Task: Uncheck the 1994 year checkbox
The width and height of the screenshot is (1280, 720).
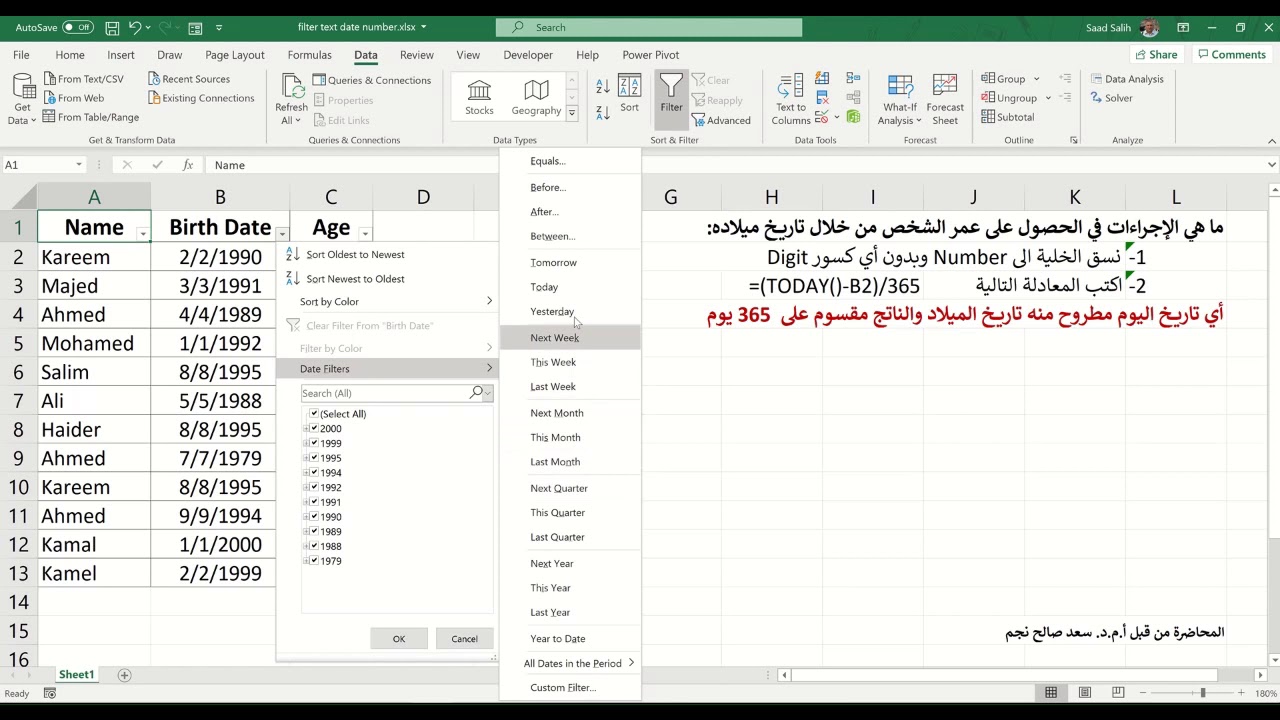Action: pos(314,473)
